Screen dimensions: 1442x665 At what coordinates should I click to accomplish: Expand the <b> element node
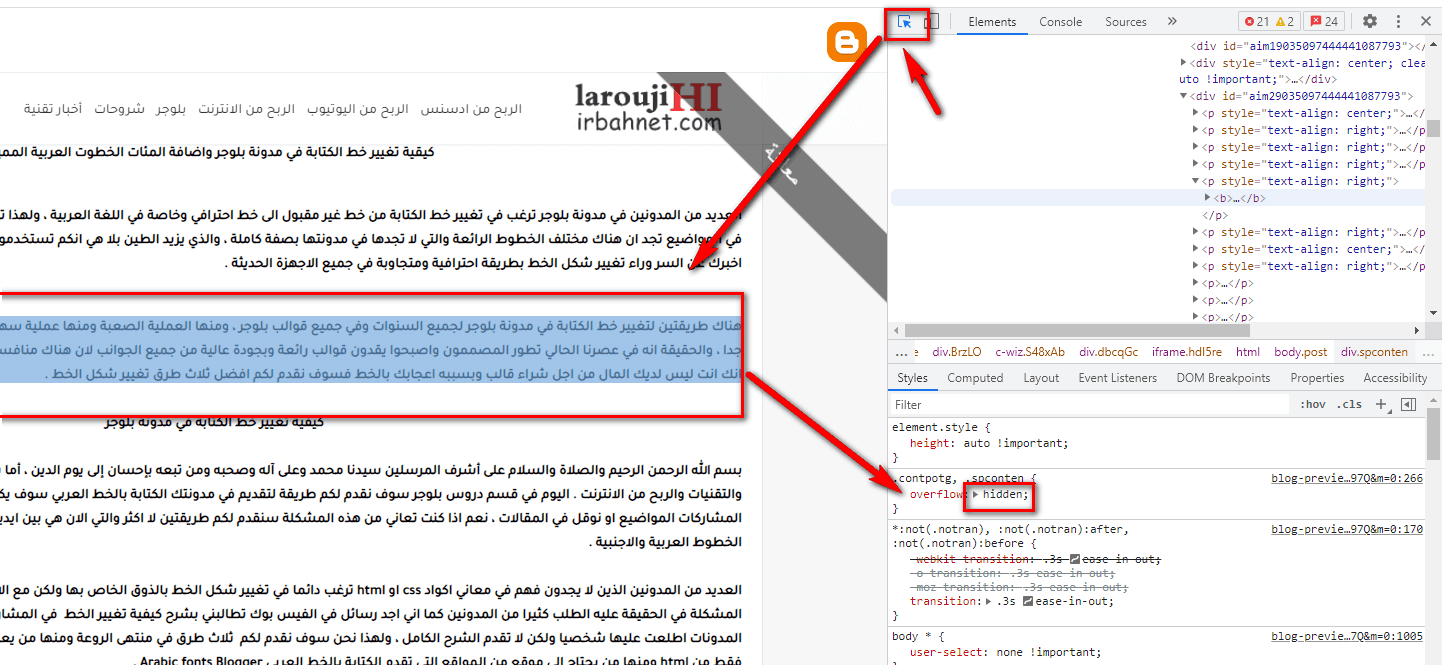click(x=1208, y=198)
